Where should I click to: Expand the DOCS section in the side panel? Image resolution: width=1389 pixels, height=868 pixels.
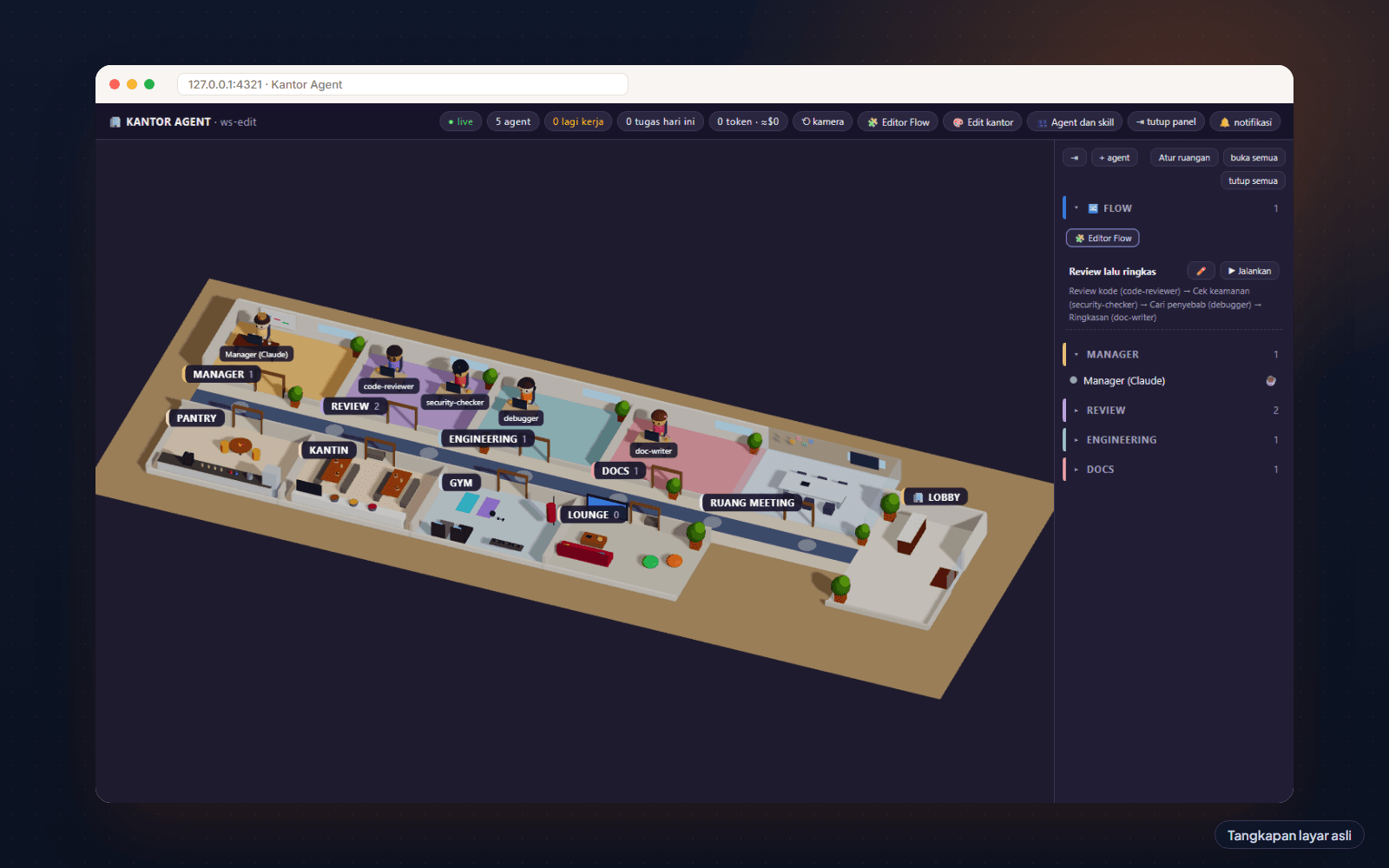pyautogui.click(x=1172, y=469)
